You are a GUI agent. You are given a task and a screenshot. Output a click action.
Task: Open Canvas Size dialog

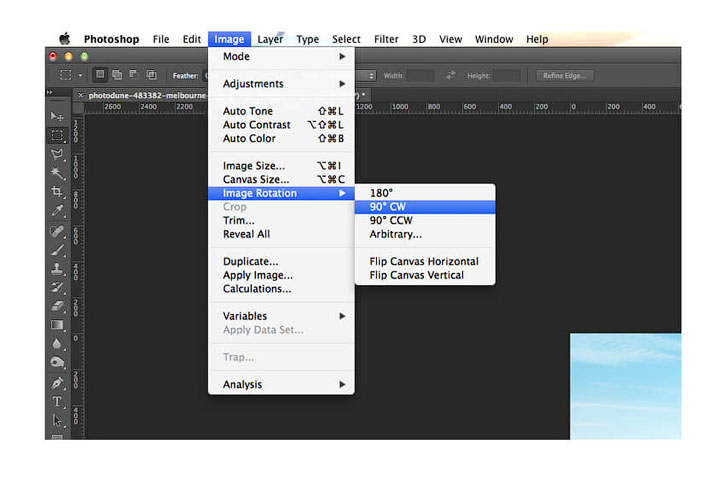click(281, 179)
